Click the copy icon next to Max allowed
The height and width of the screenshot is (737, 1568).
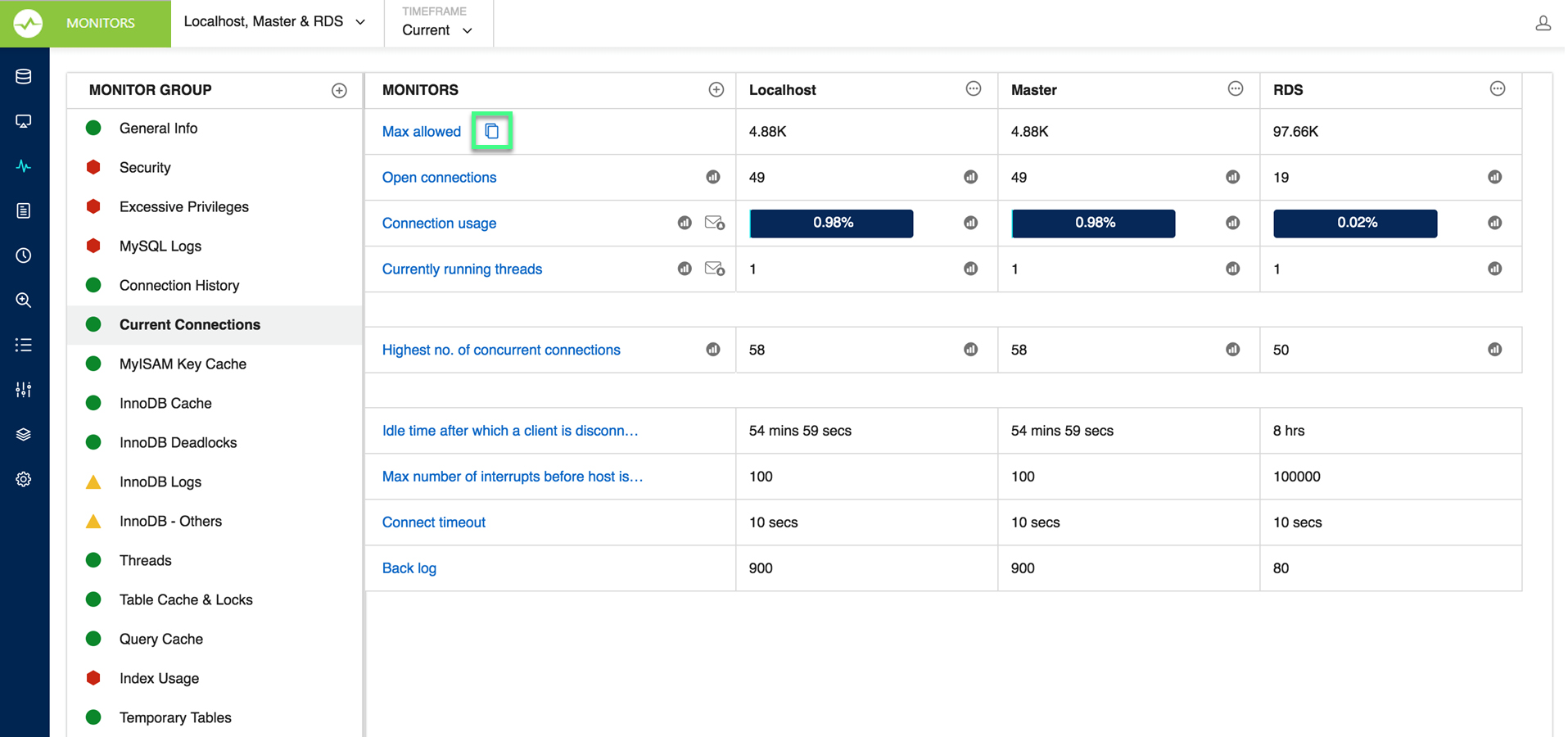491,131
